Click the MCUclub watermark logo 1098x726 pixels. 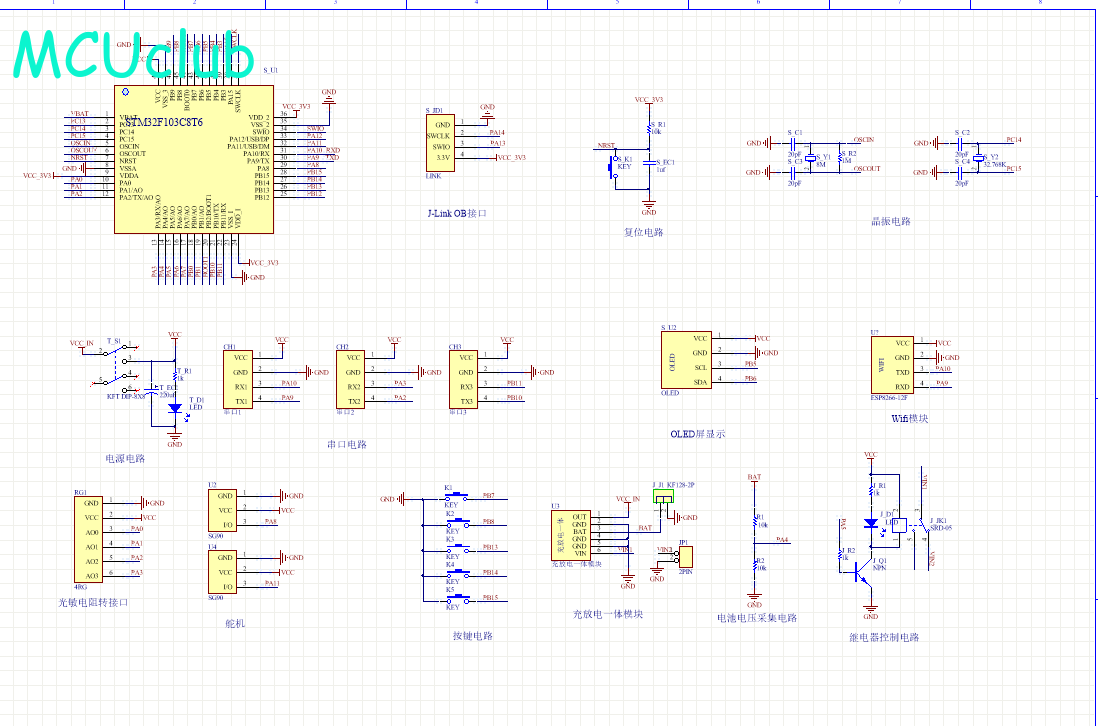click(133, 55)
